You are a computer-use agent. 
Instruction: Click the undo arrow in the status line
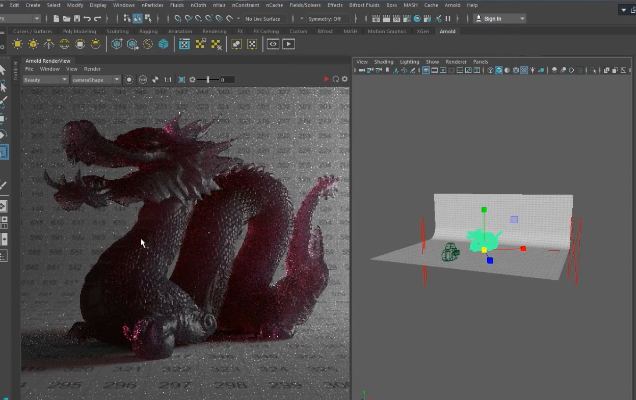coord(88,18)
